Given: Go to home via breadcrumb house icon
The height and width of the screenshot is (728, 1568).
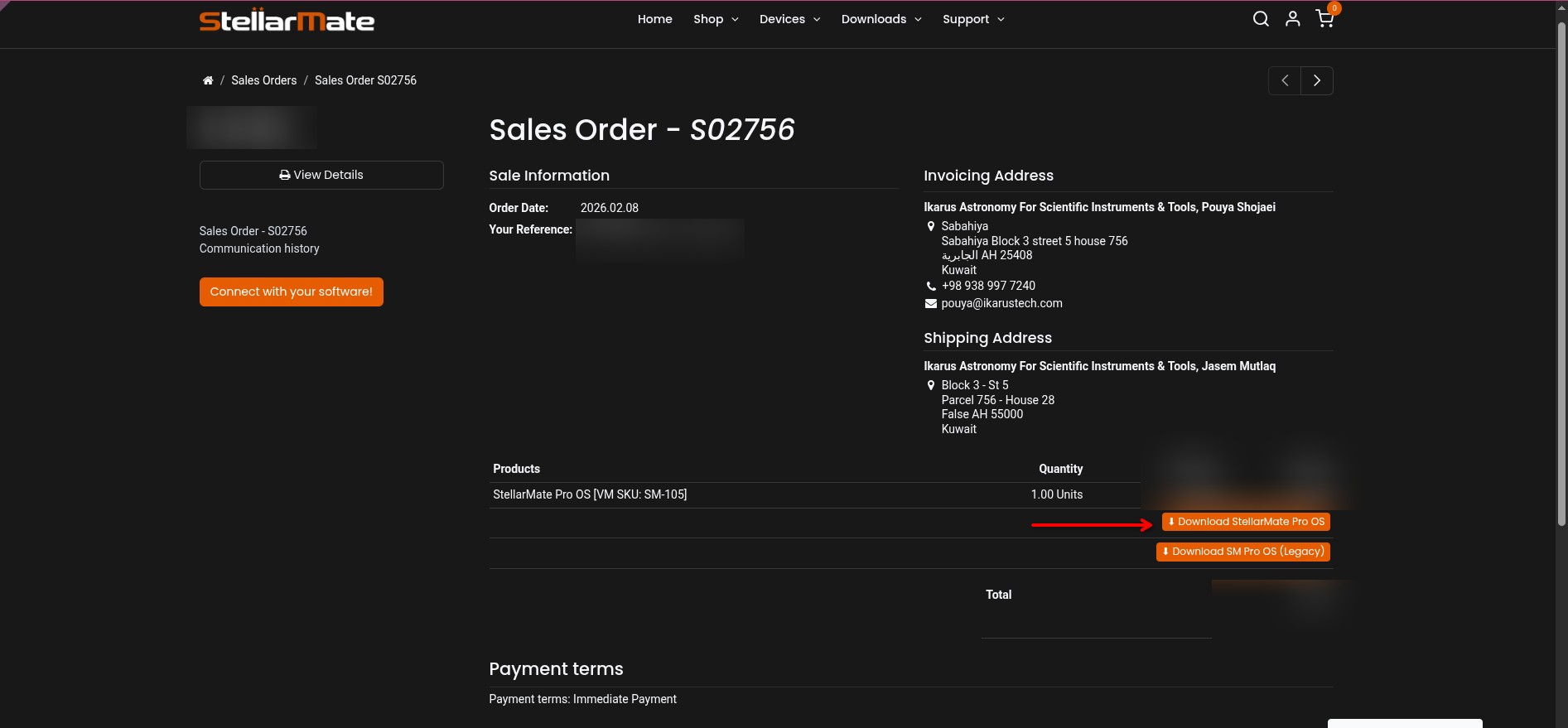Looking at the screenshot, I should 208,80.
